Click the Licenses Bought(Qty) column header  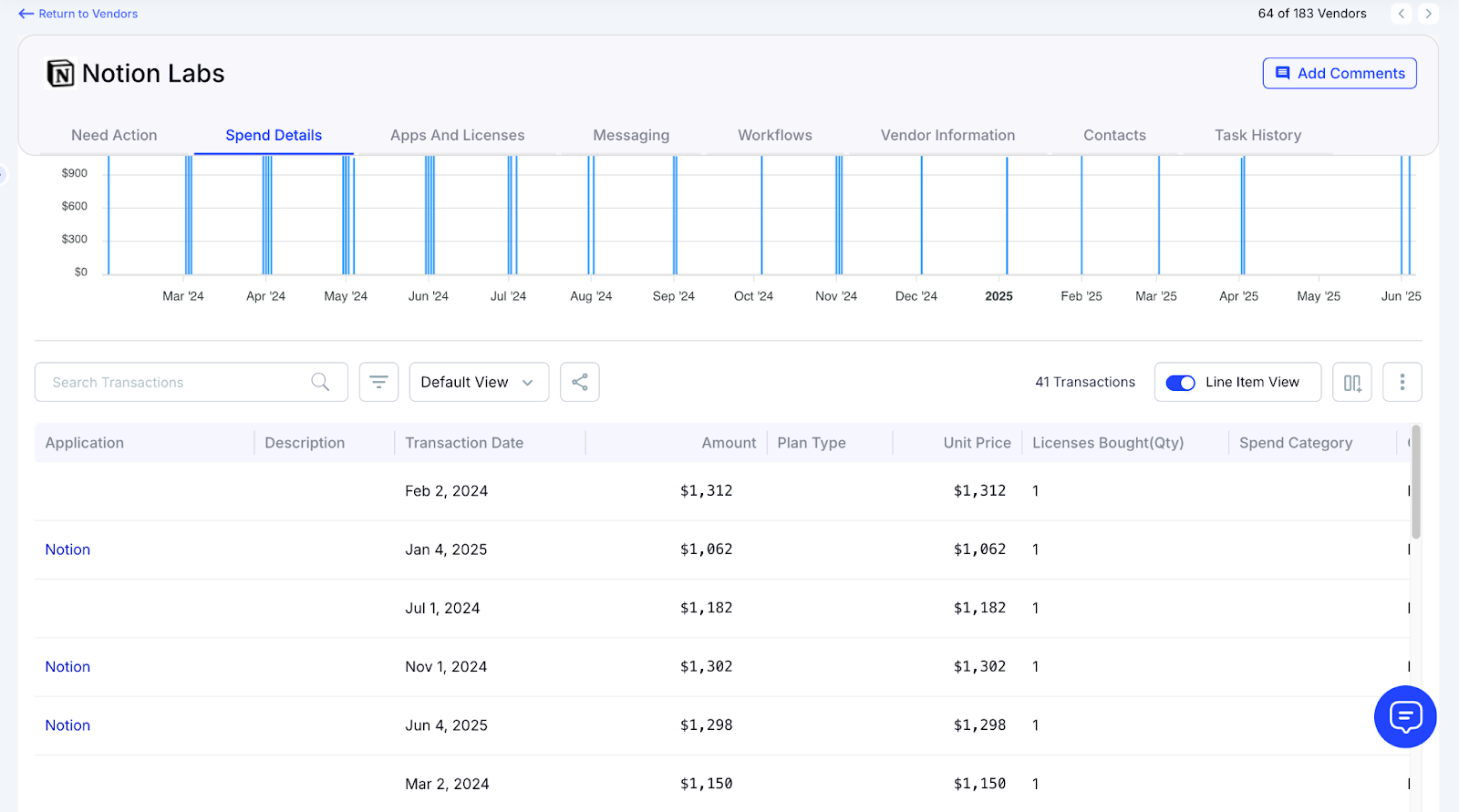coord(1108,443)
